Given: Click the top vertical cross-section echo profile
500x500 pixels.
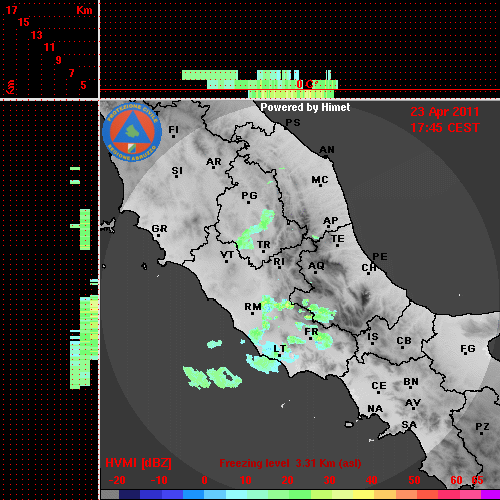Looking at the screenshot, I should click(x=259, y=84).
